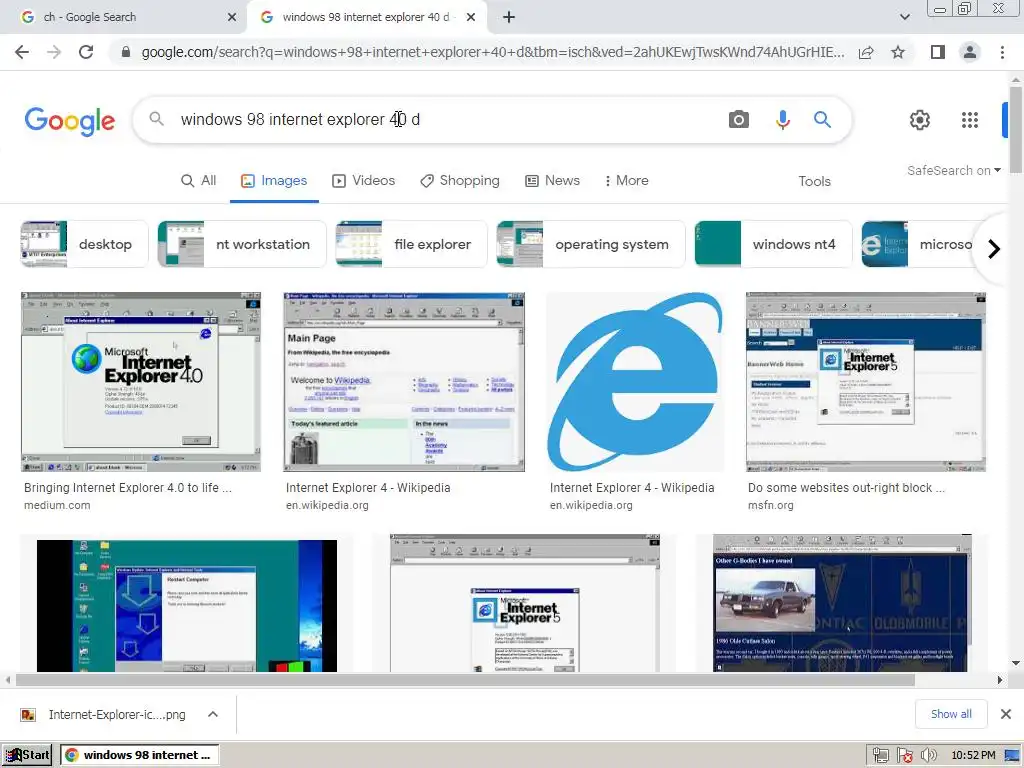Image resolution: width=1024 pixels, height=768 pixels.
Task: Filter images by 'desktop' chip
Action: click(x=84, y=244)
